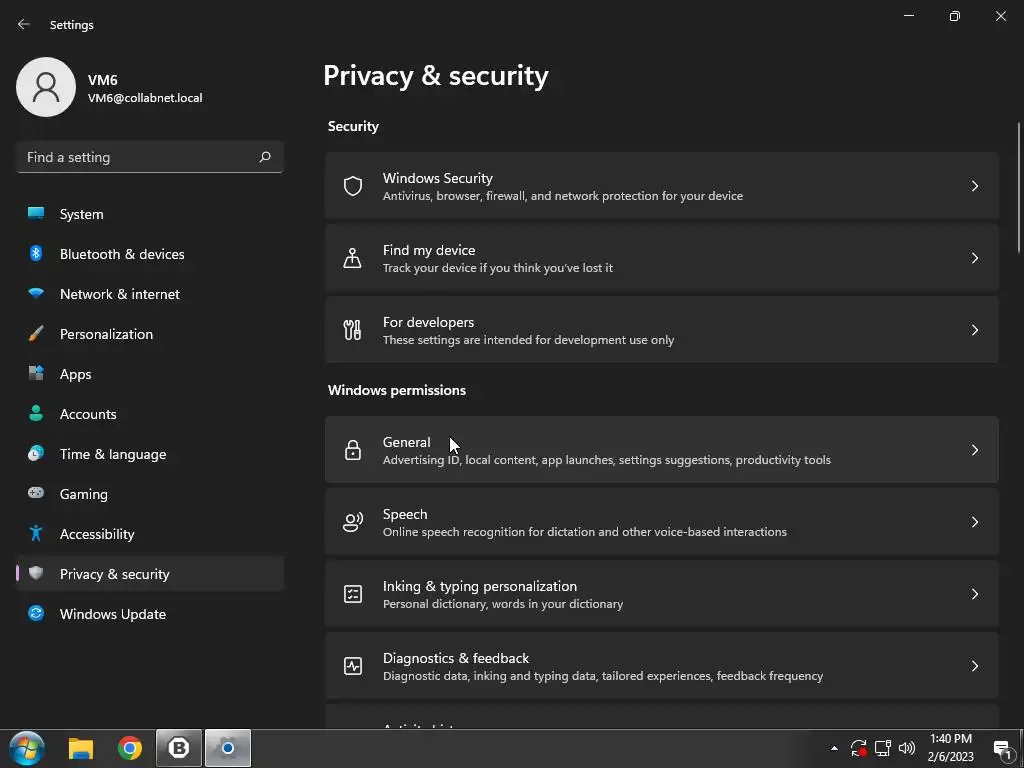The height and width of the screenshot is (768, 1024).
Task: Open Google Chrome from the taskbar
Action: (130, 748)
